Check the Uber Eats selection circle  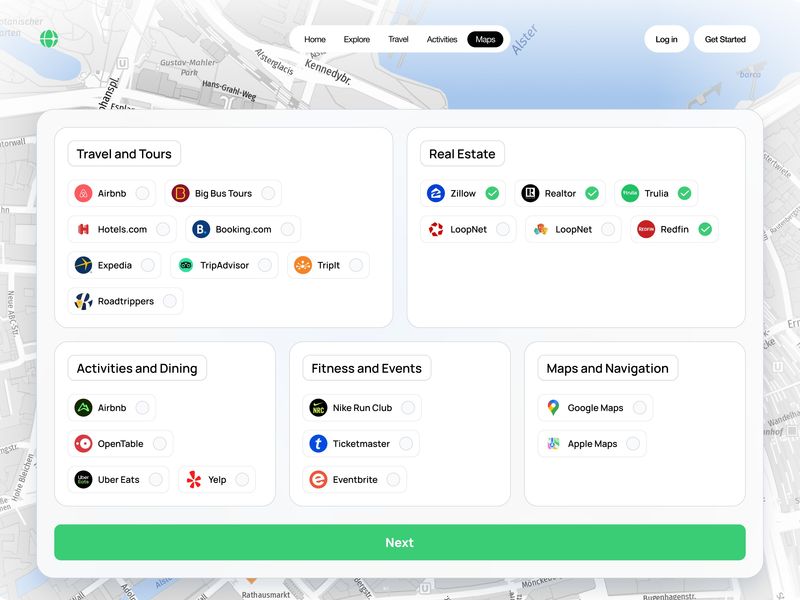(x=156, y=480)
